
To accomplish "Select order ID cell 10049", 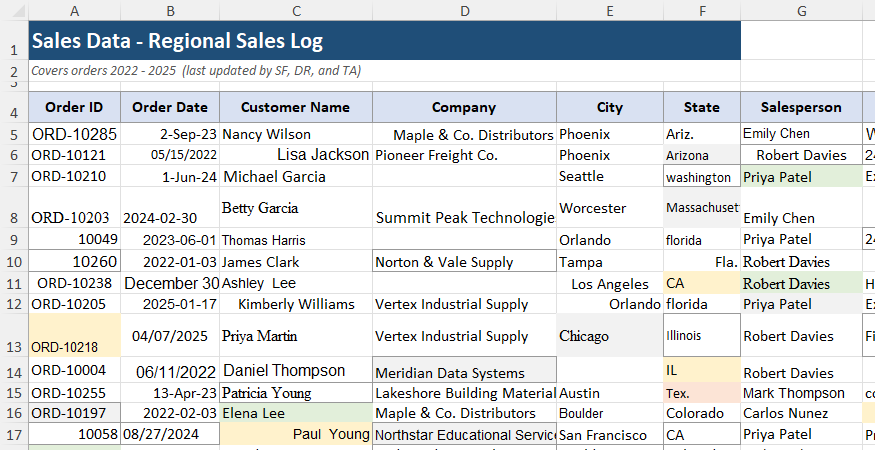I will click(x=74, y=239).
